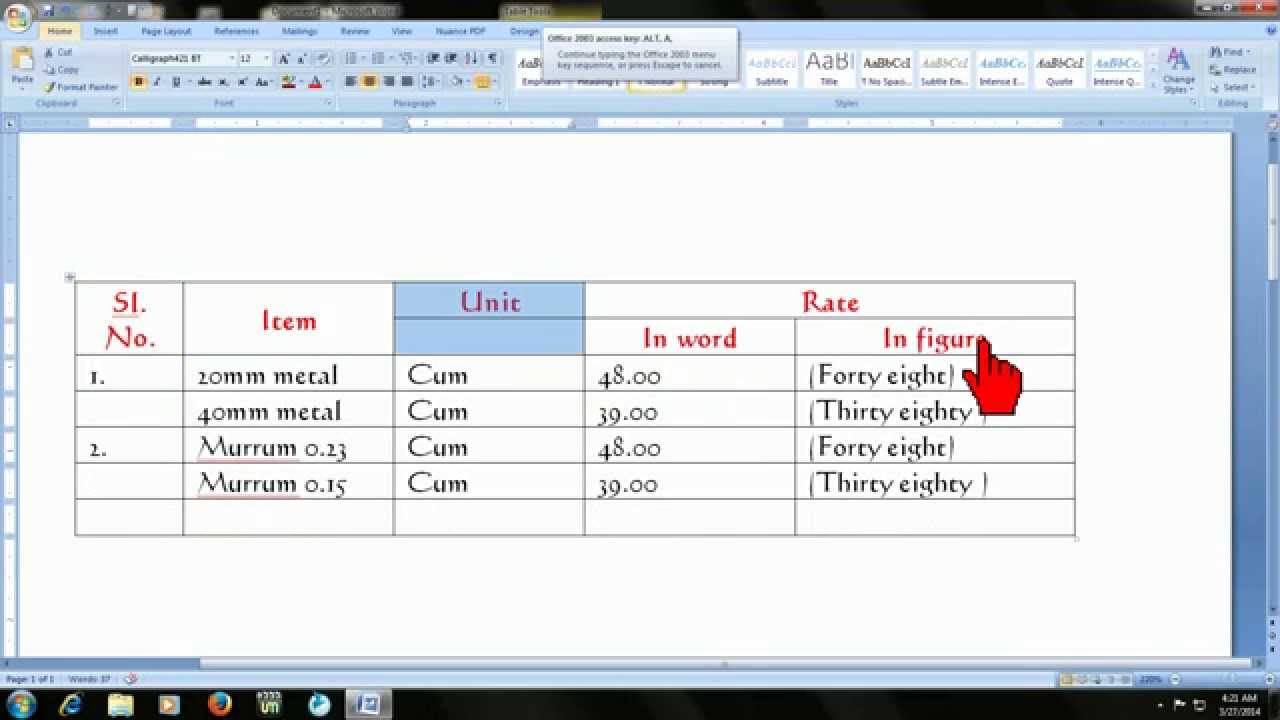Screen dimensions: 1280x720
Task: Open the Mailings tab
Action: pos(299,31)
